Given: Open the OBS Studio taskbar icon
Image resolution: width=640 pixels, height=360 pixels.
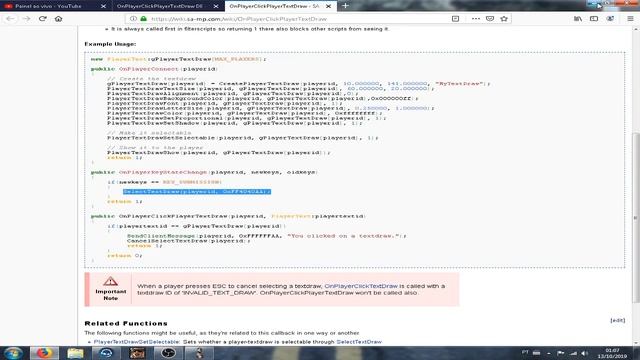Looking at the screenshot, I should (168, 353).
